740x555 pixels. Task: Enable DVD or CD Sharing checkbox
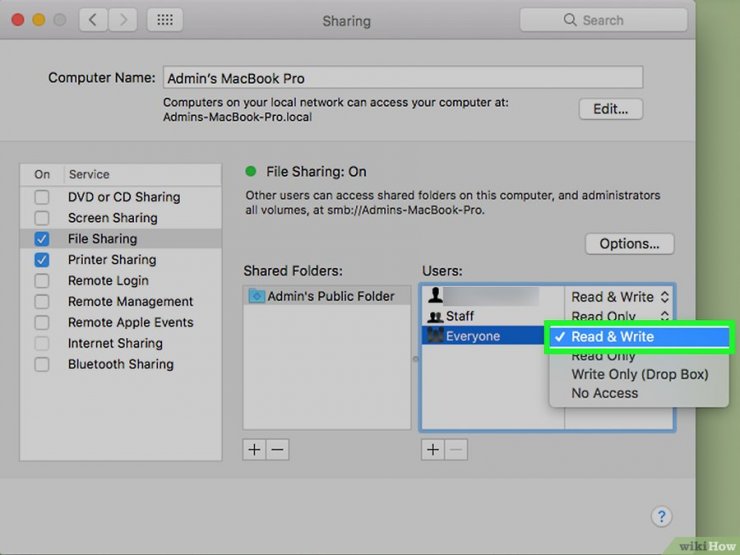pyautogui.click(x=42, y=197)
